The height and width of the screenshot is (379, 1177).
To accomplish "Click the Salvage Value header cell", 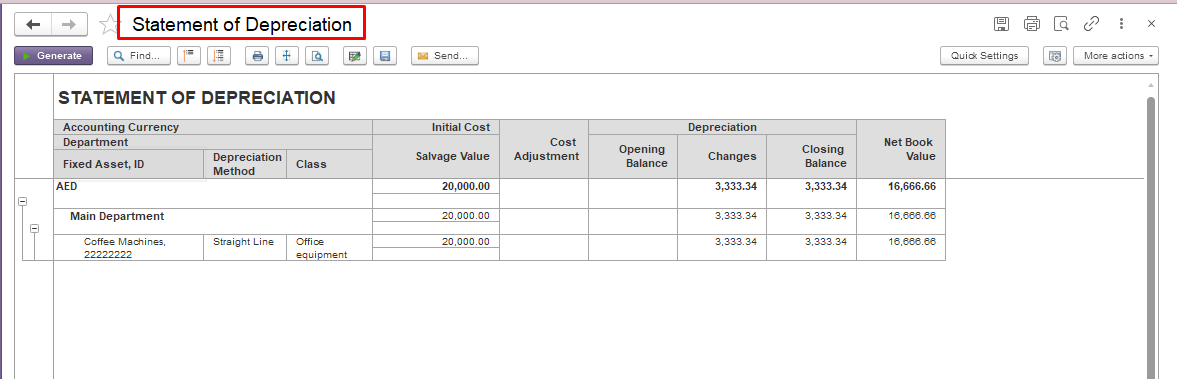I will point(436,156).
